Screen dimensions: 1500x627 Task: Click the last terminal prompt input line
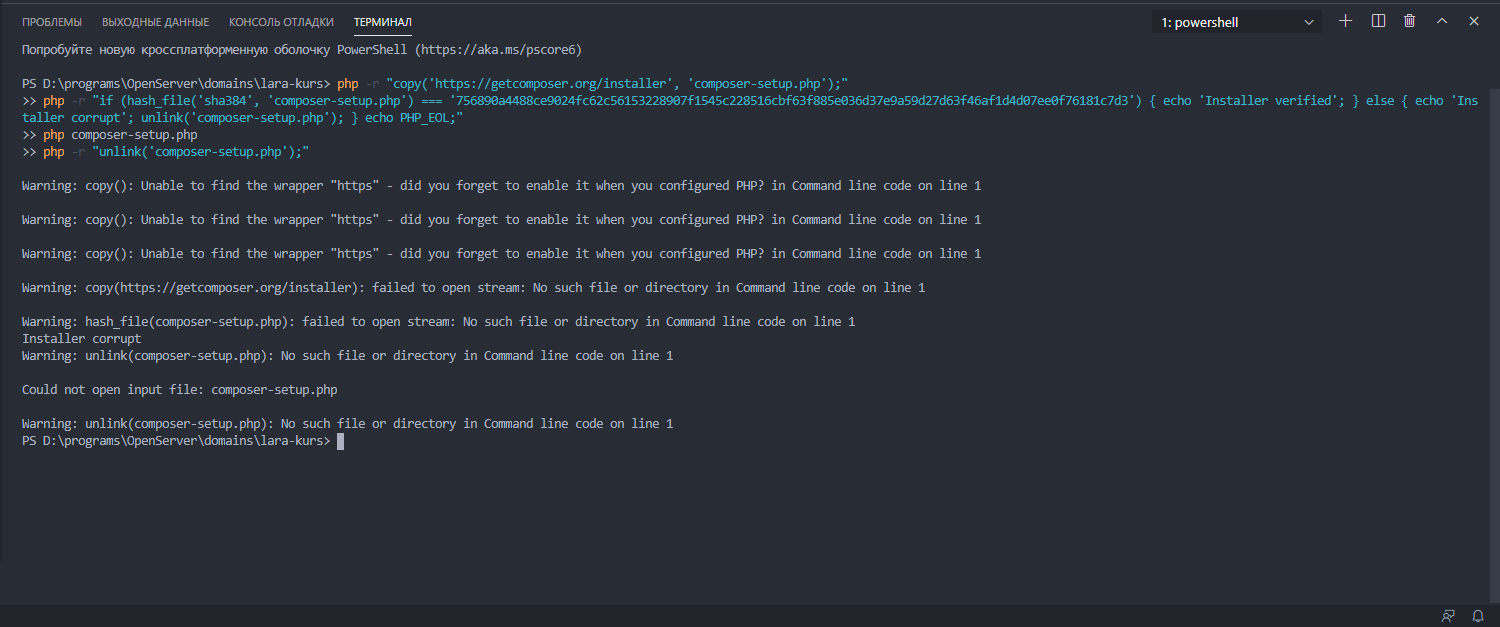click(183, 441)
